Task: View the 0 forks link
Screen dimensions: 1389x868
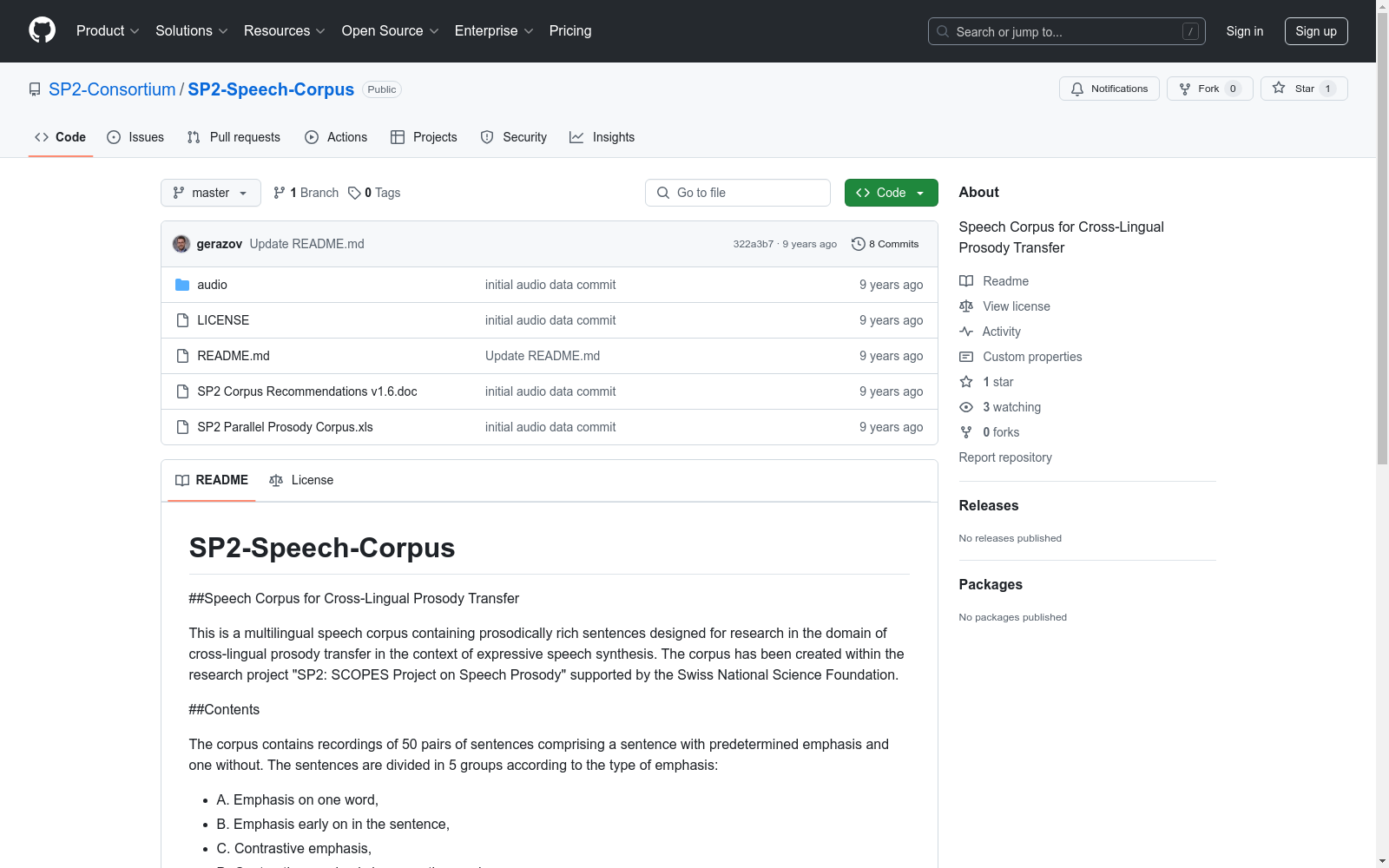Action: 990,432
